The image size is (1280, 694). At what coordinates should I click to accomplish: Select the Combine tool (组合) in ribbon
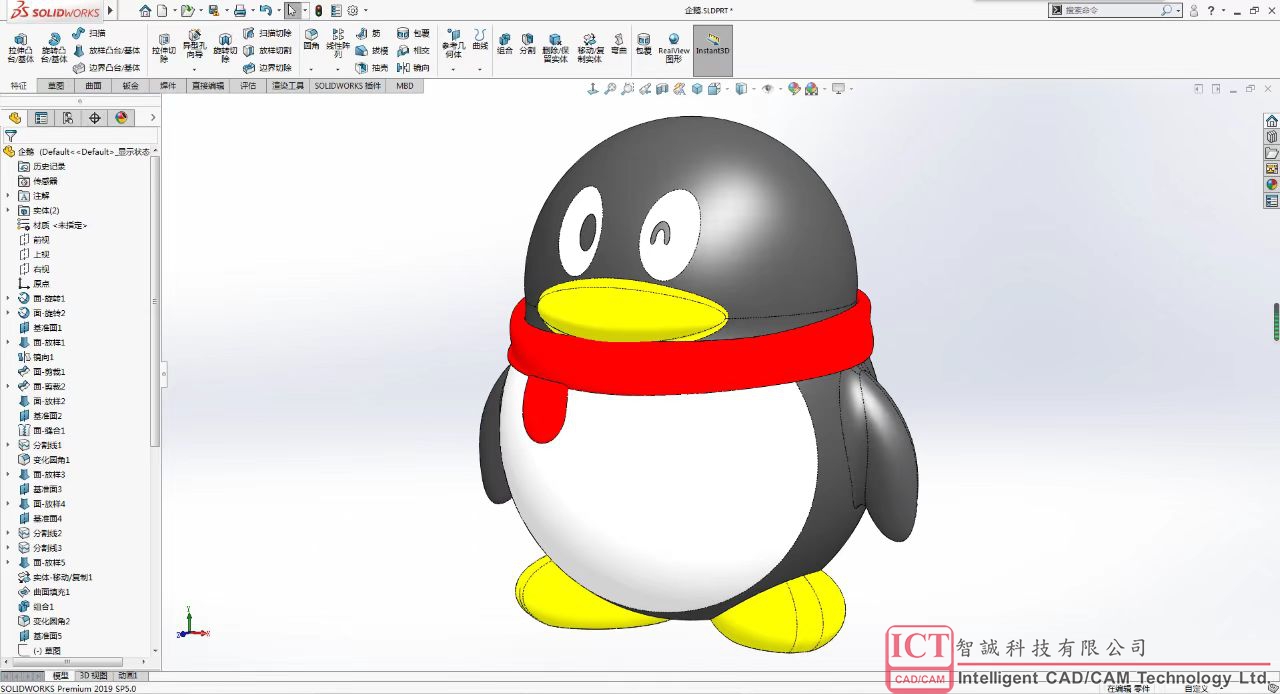(x=504, y=43)
